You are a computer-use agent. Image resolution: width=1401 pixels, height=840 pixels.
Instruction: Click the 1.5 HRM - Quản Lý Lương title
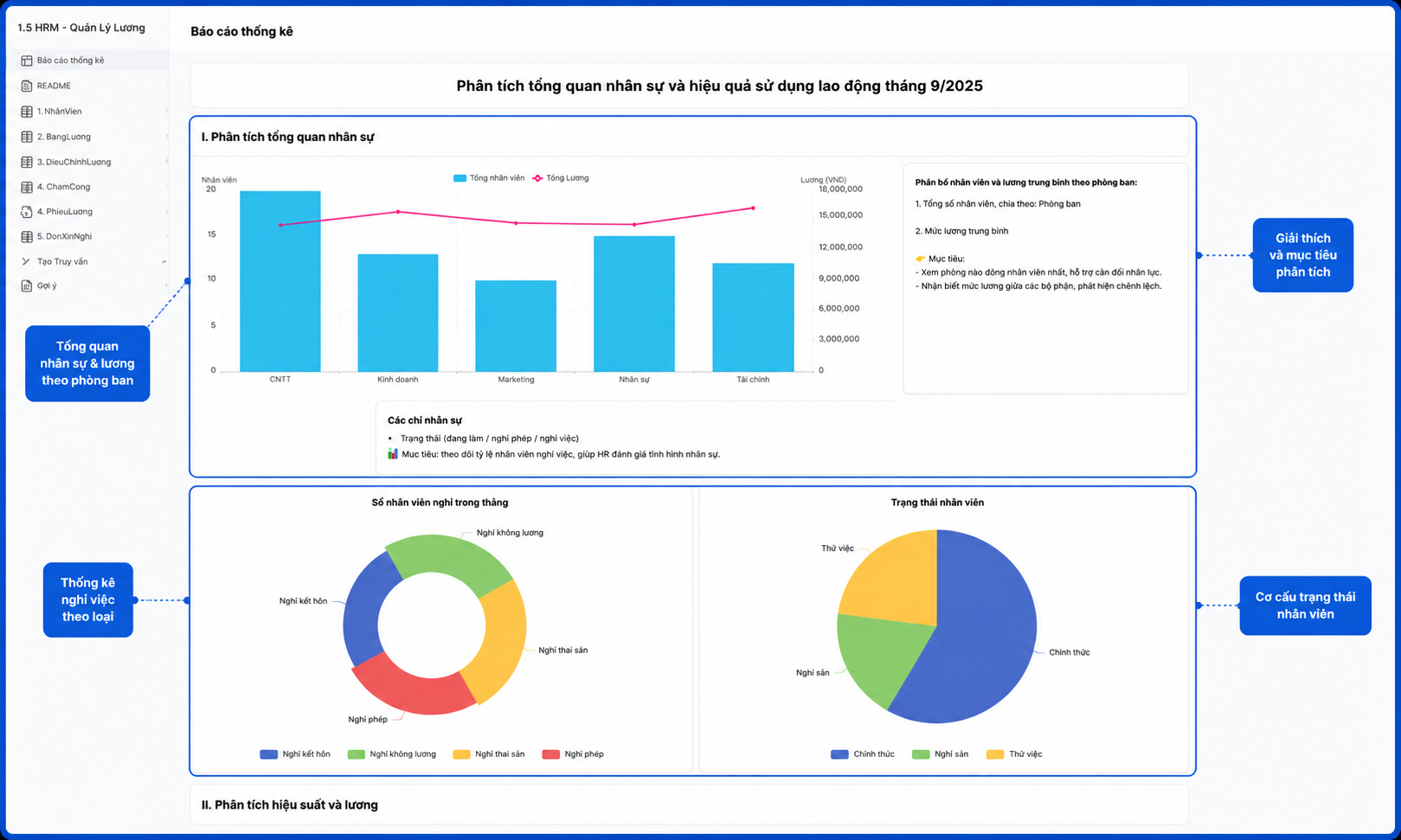81,28
